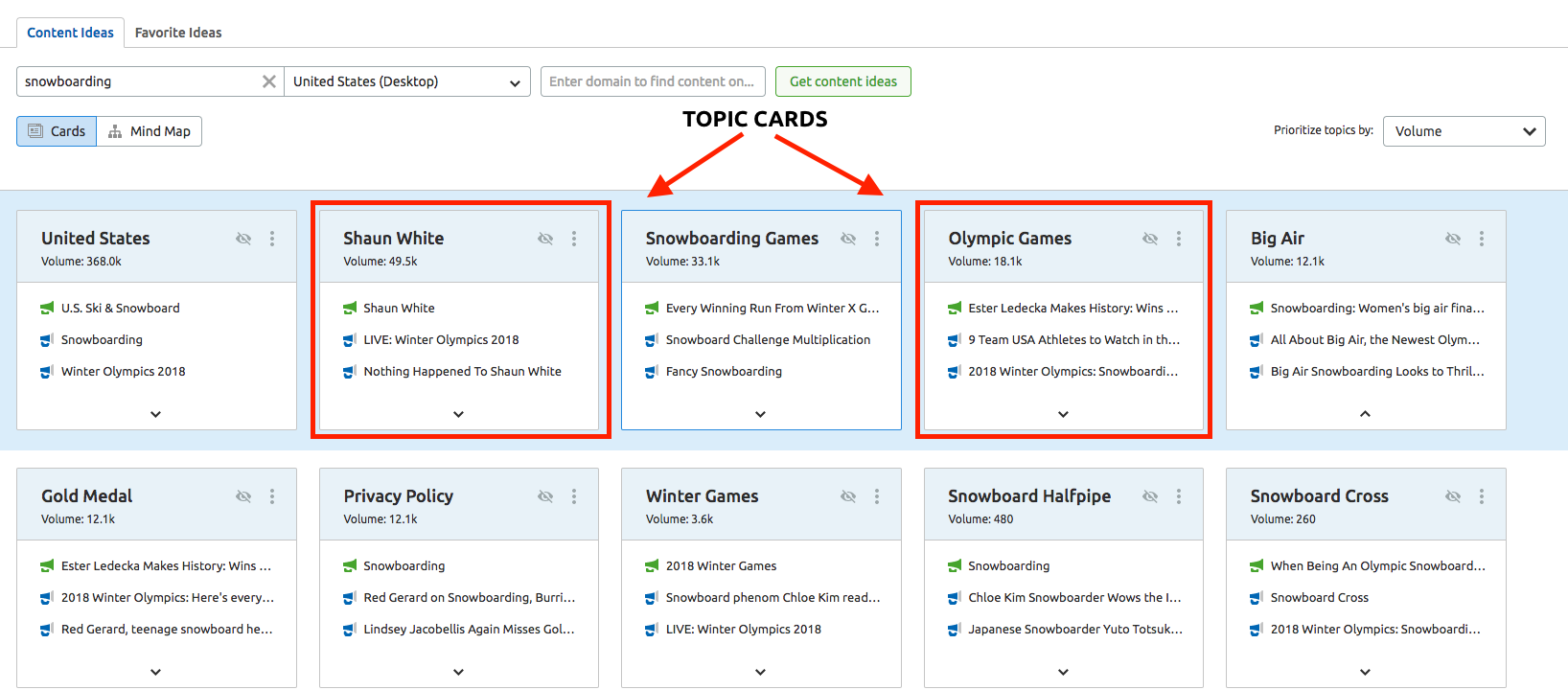The width and height of the screenshot is (1568, 690).
Task: Open 'Big Air Snowboarding Looks to Thril...' headline
Action: 1377,372
